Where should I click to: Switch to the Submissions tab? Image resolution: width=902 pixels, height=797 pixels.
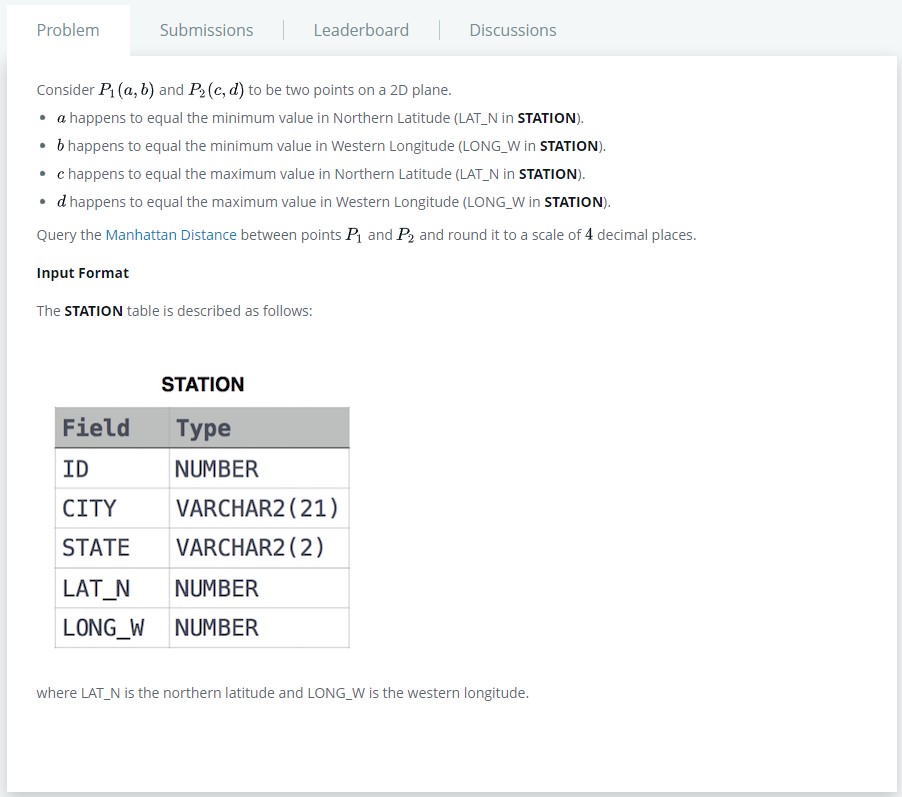pyautogui.click(x=206, y=30)
